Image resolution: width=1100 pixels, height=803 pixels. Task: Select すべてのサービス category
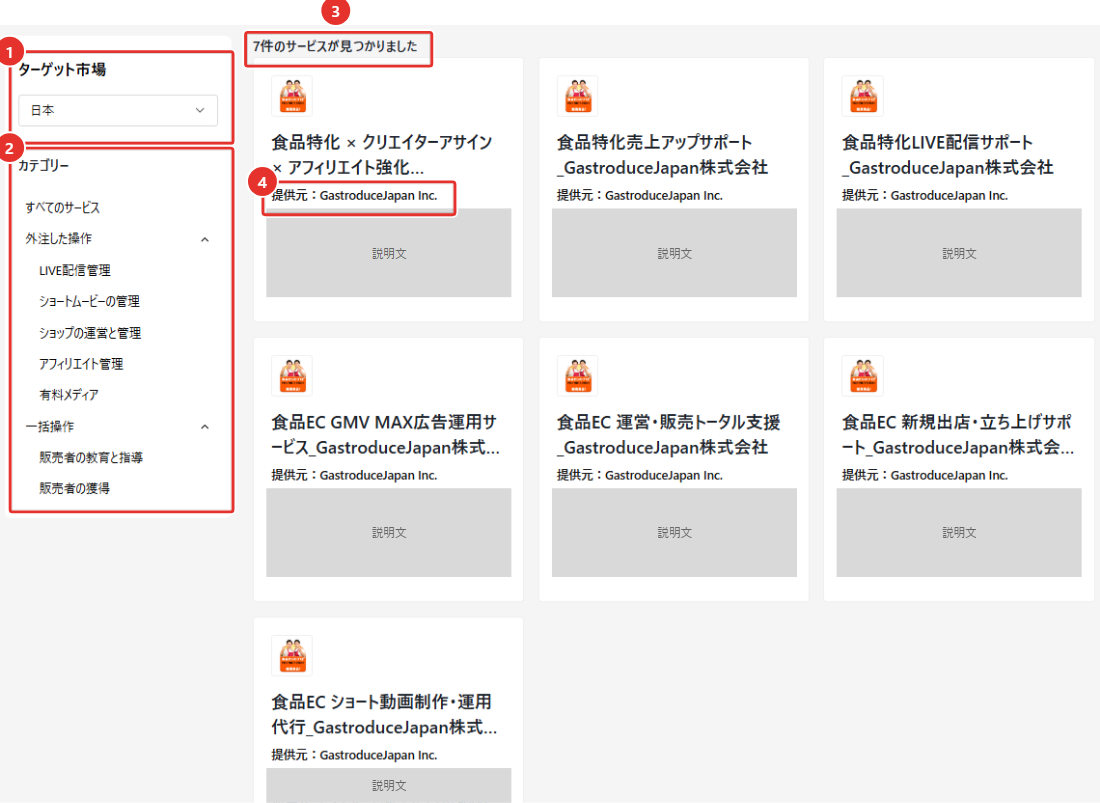pyautogui.click(x=62, y=208)
